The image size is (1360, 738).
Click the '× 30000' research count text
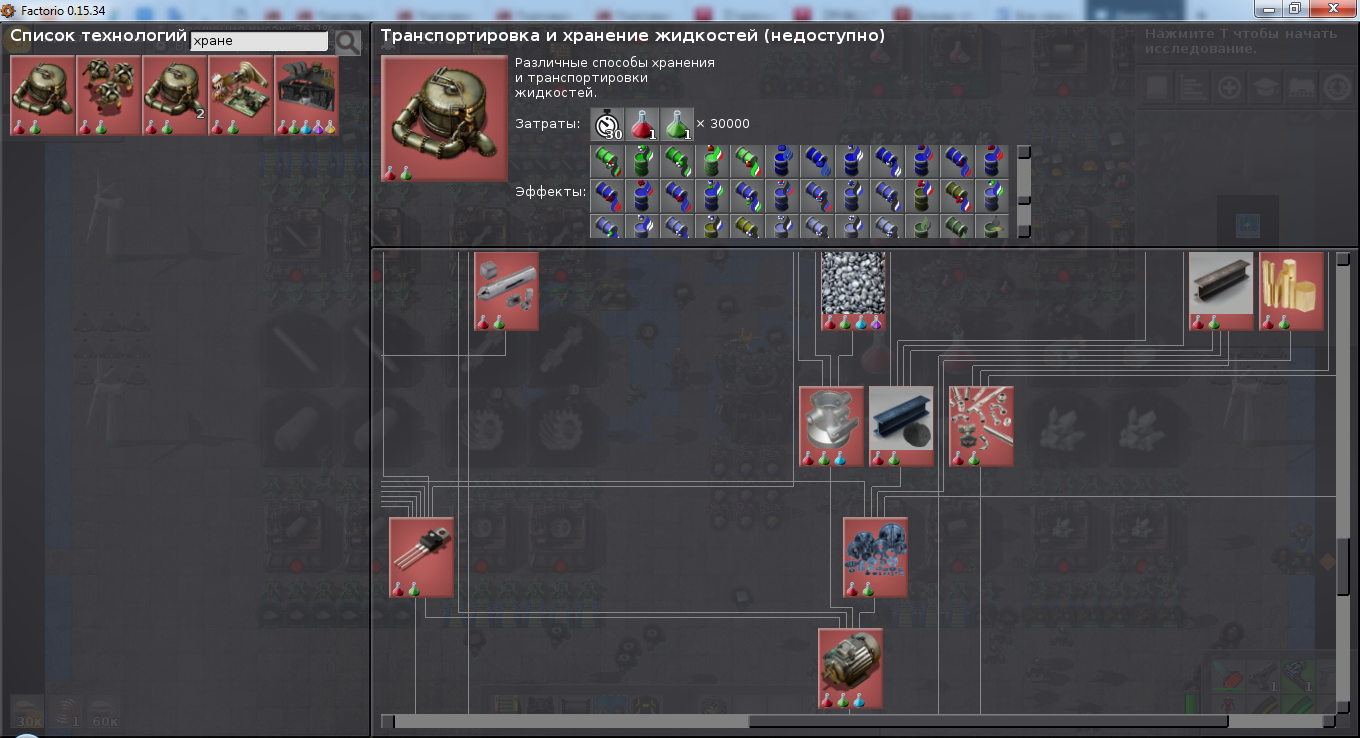tap(723, 124)
